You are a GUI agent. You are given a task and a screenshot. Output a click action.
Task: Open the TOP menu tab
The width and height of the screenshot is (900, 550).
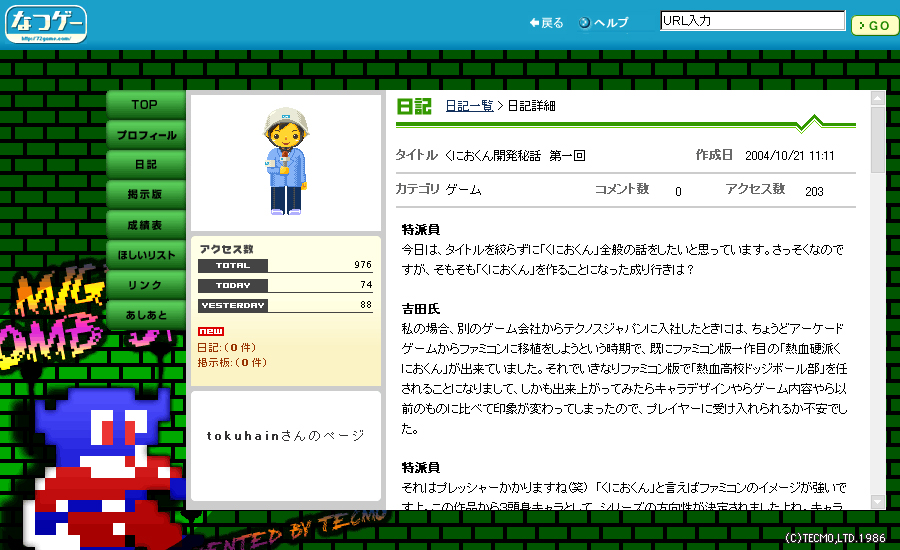tap(146, 105)
